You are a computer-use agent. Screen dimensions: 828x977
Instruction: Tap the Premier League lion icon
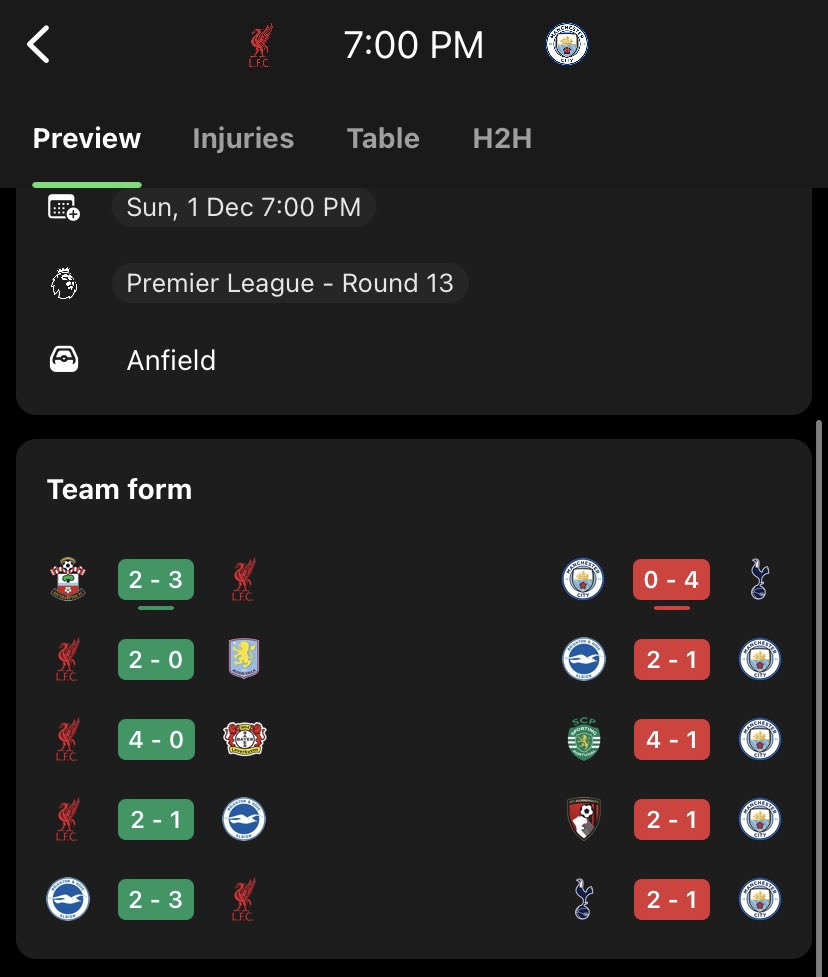pos(64,284)
